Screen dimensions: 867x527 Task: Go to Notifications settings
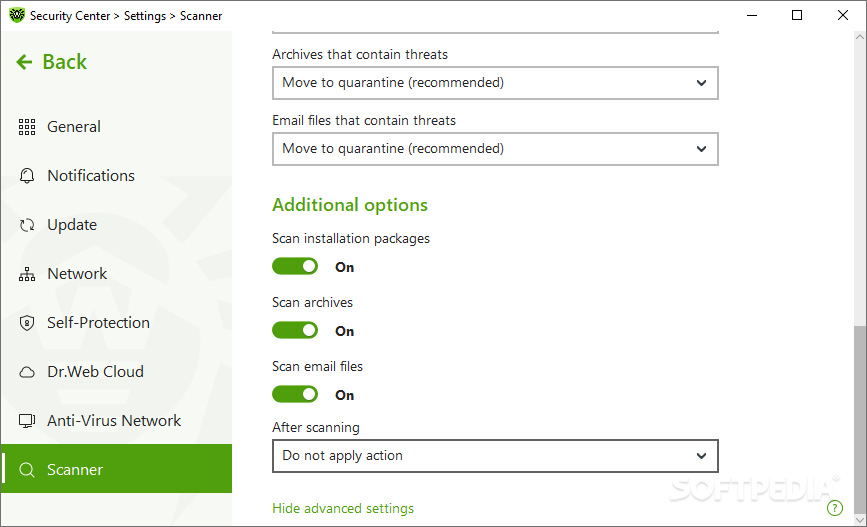click(x=116, y=176)
